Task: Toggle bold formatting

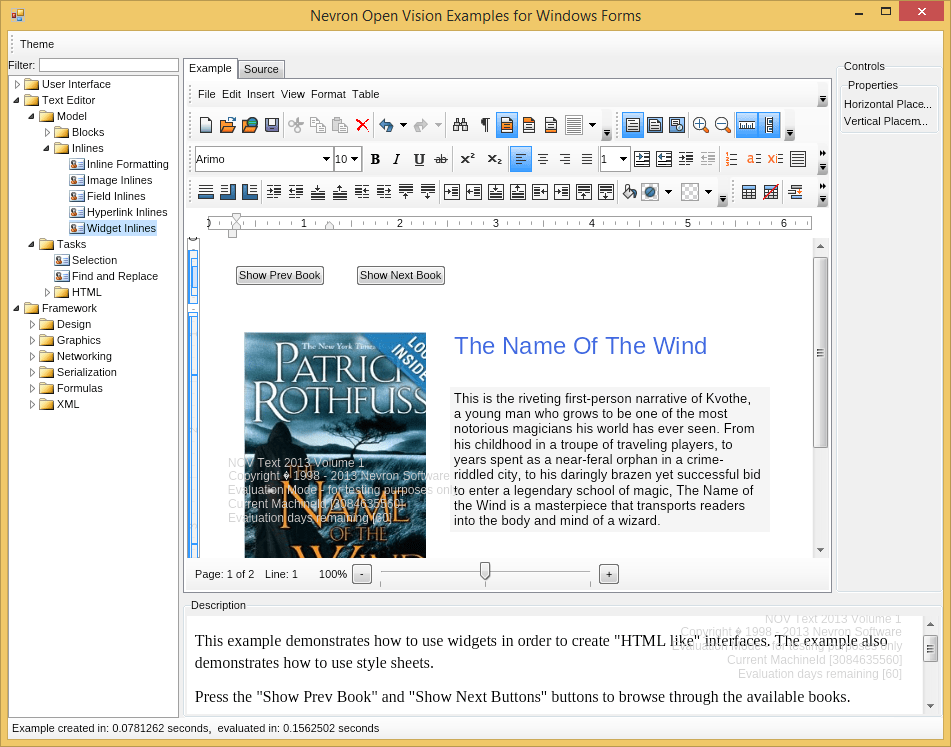Action: click(374, 158)
